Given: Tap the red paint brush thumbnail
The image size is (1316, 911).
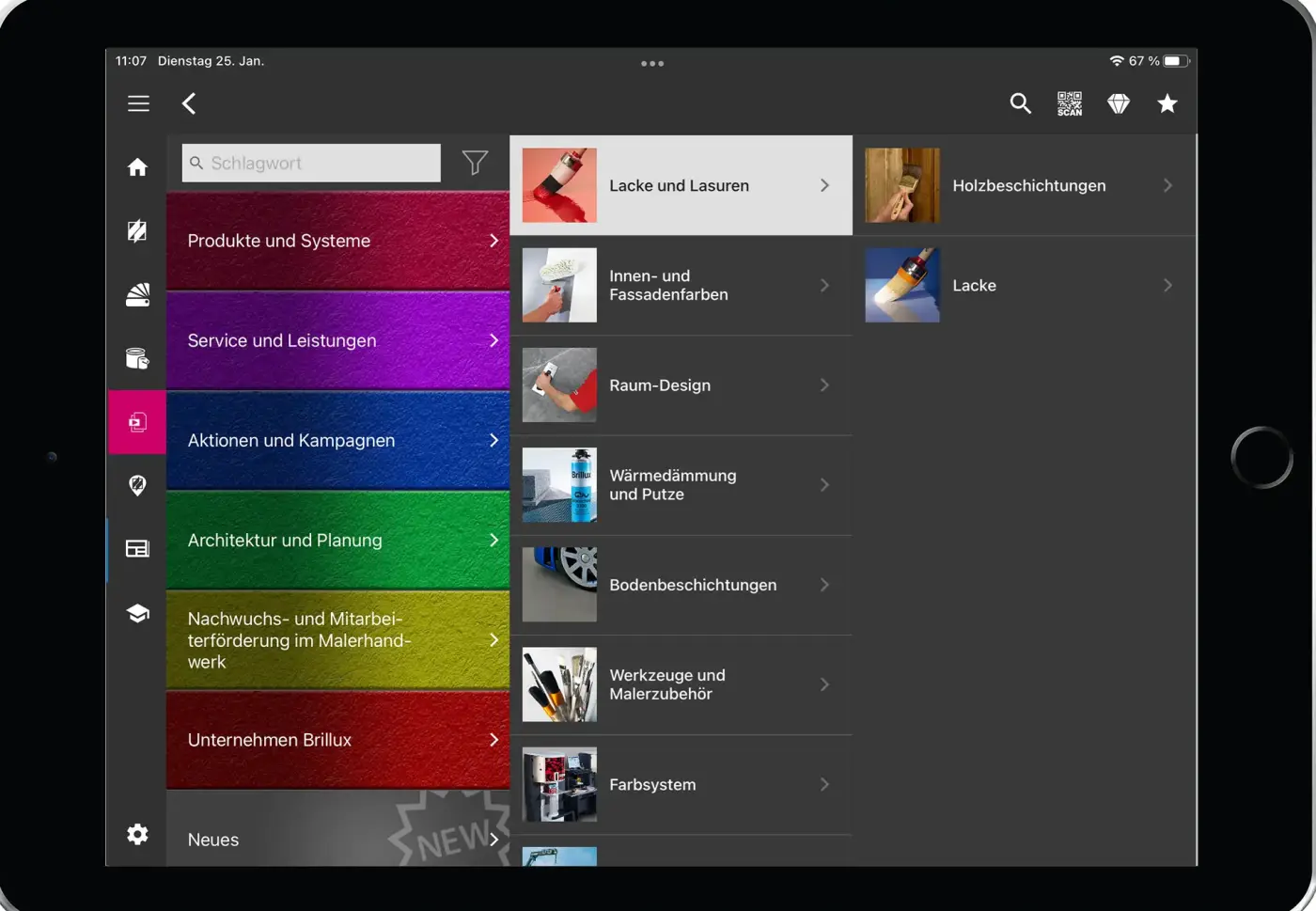Looking at the screenshot, I should click(x=559, y=185).
